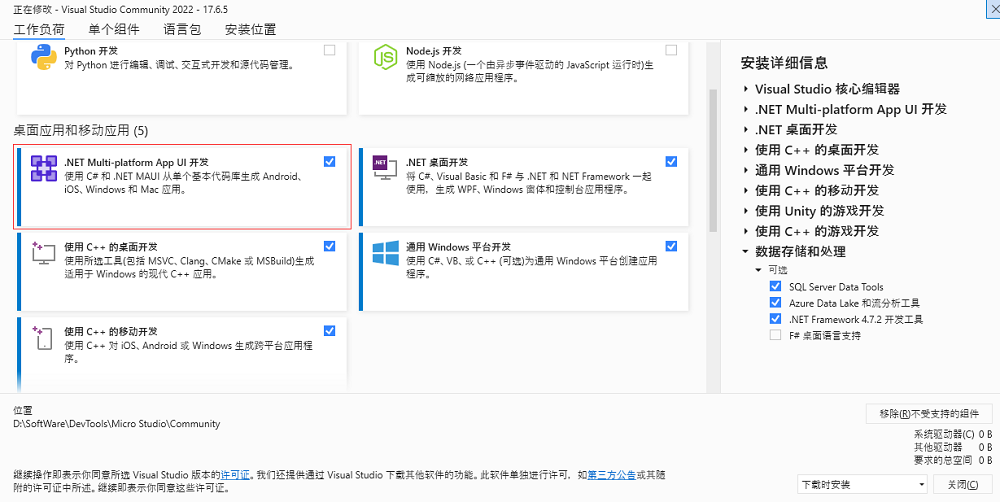
Task: Tick the Python 开发 workload checkbox
Action: coord(330,50)
